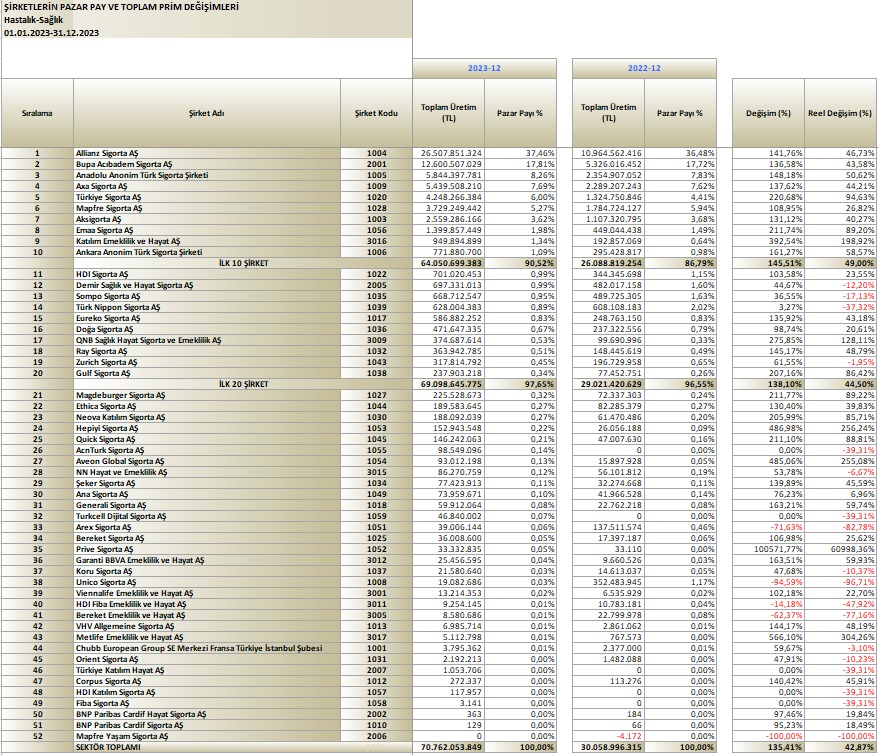Select Metlife Emeklilik ve Hayat AŞ cell
Image resolution: width=878 pixels, height=755 pixels.
(x=207, y=637)
